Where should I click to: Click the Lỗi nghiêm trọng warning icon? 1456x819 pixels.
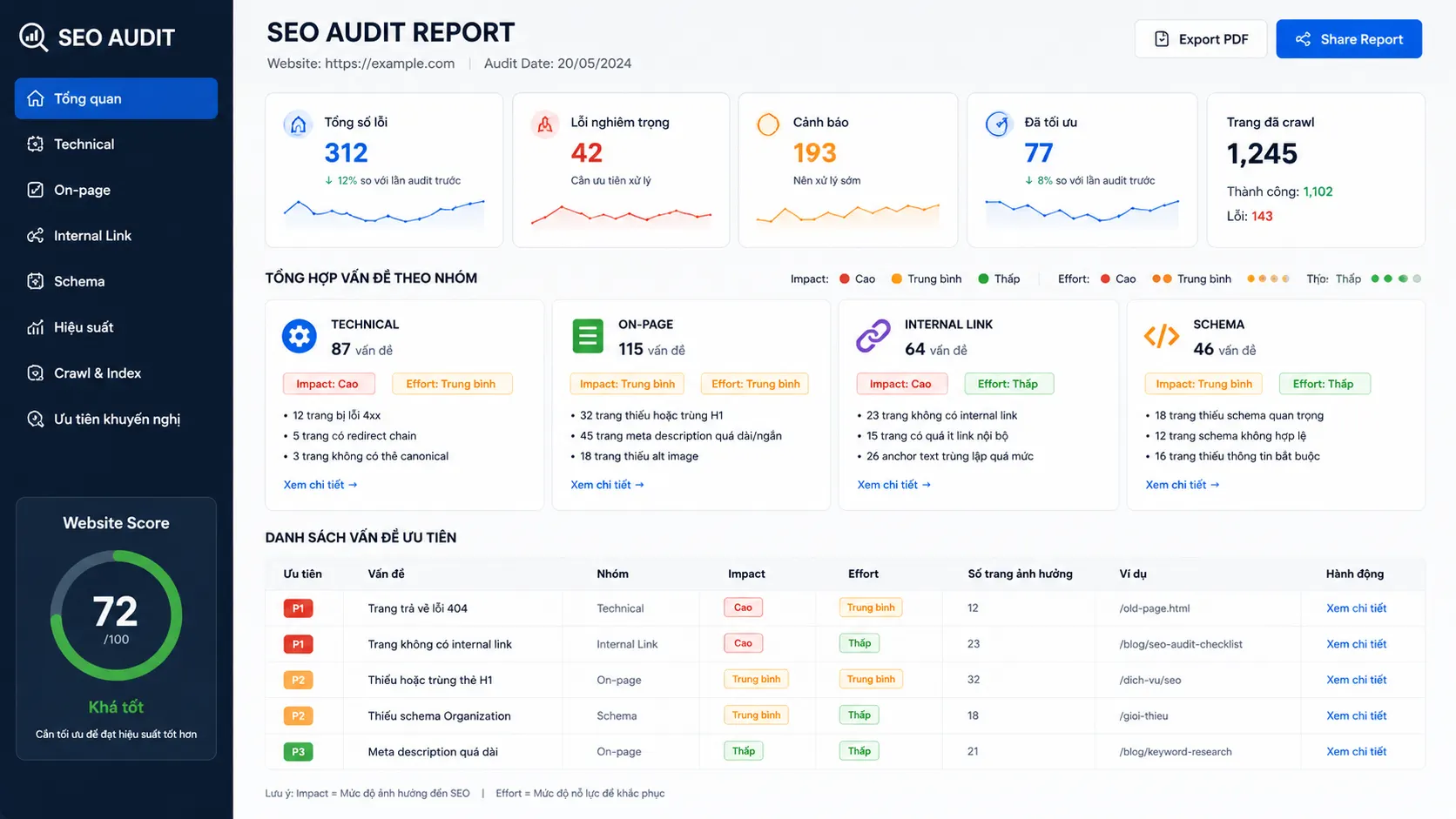pos(545,124)
